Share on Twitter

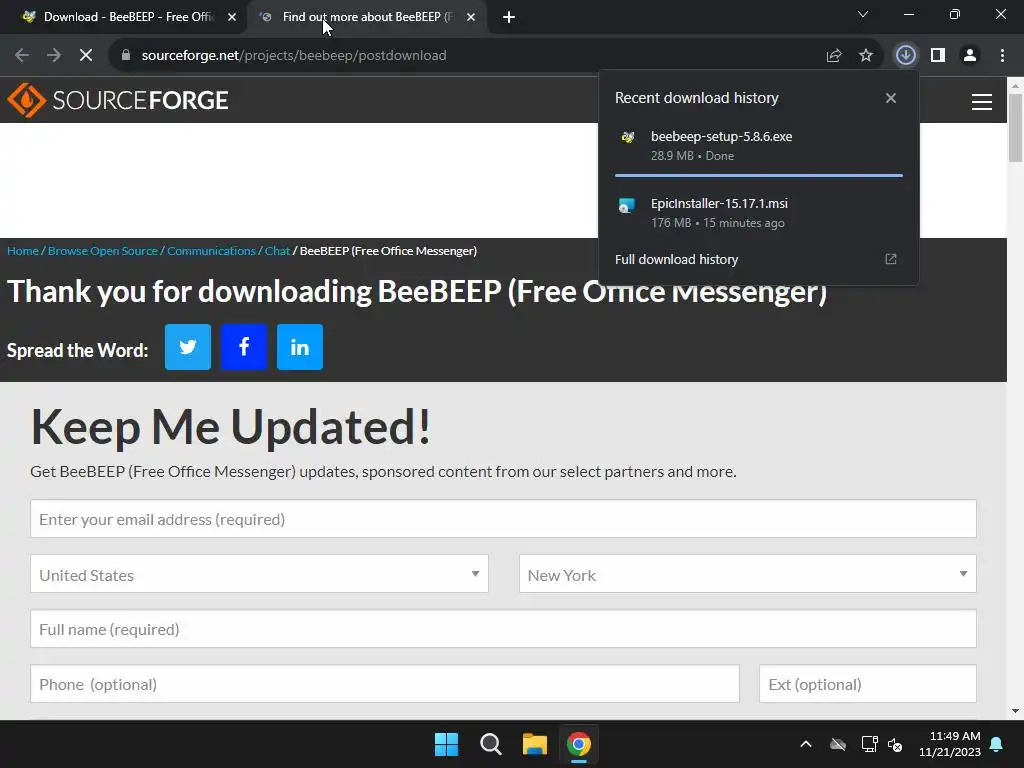tap(187, 347)
